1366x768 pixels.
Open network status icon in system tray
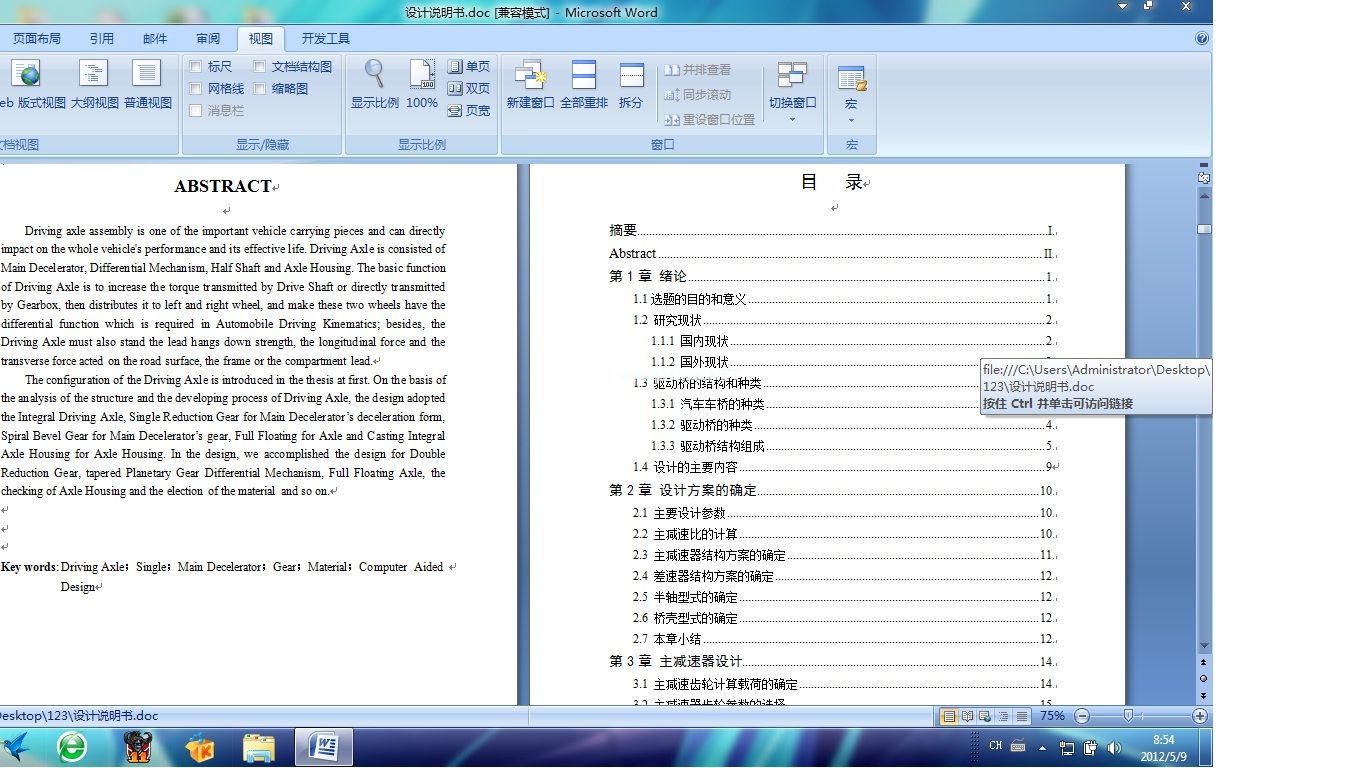click(1067, 747)
